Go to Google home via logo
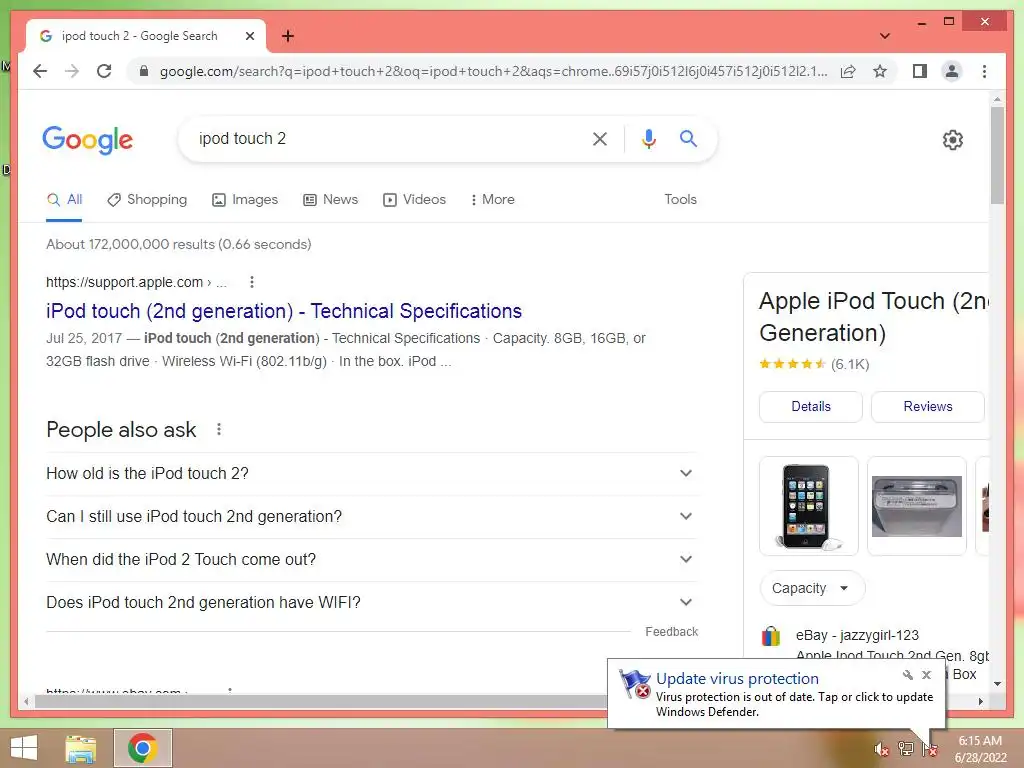This screenshot has width=1024, height=768. point(88,140)
